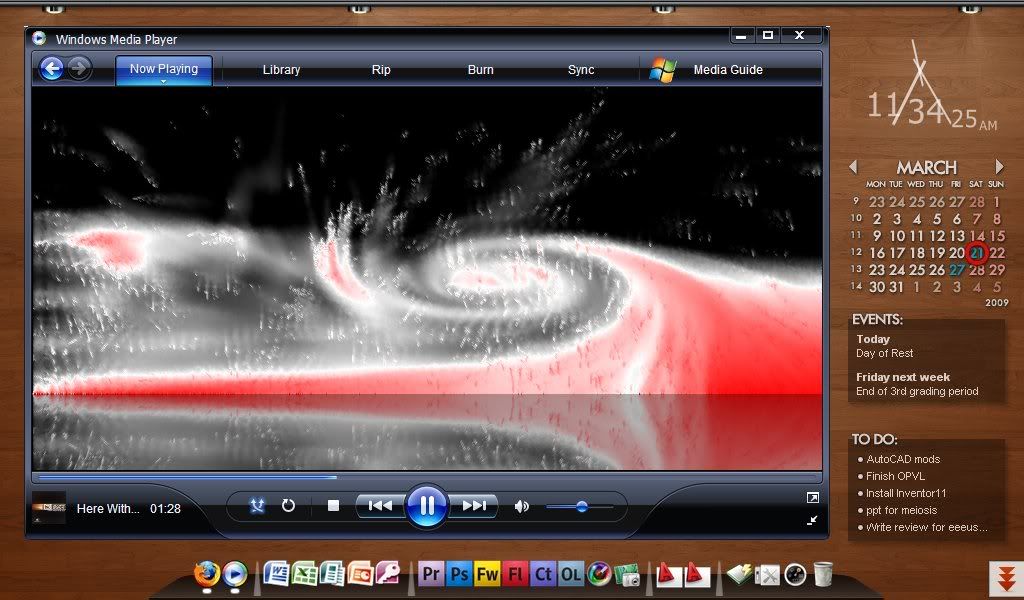Image resolution: width=1024 pixels, height=600 pixels.
Task: Toggle repeat mode
Action: [x=288, y=506]
